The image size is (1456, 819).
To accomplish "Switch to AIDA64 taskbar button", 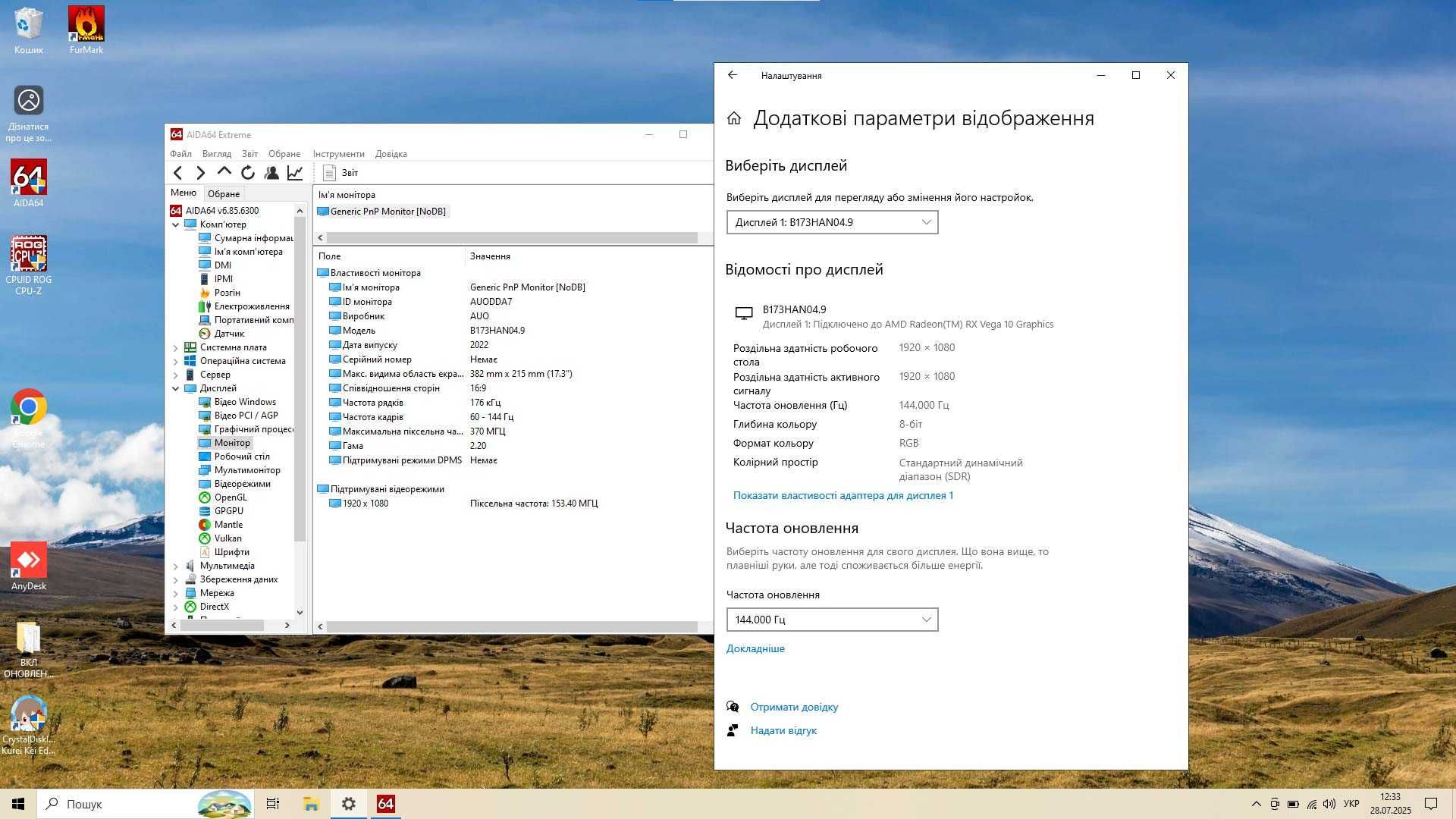I will tap(386, 804).
